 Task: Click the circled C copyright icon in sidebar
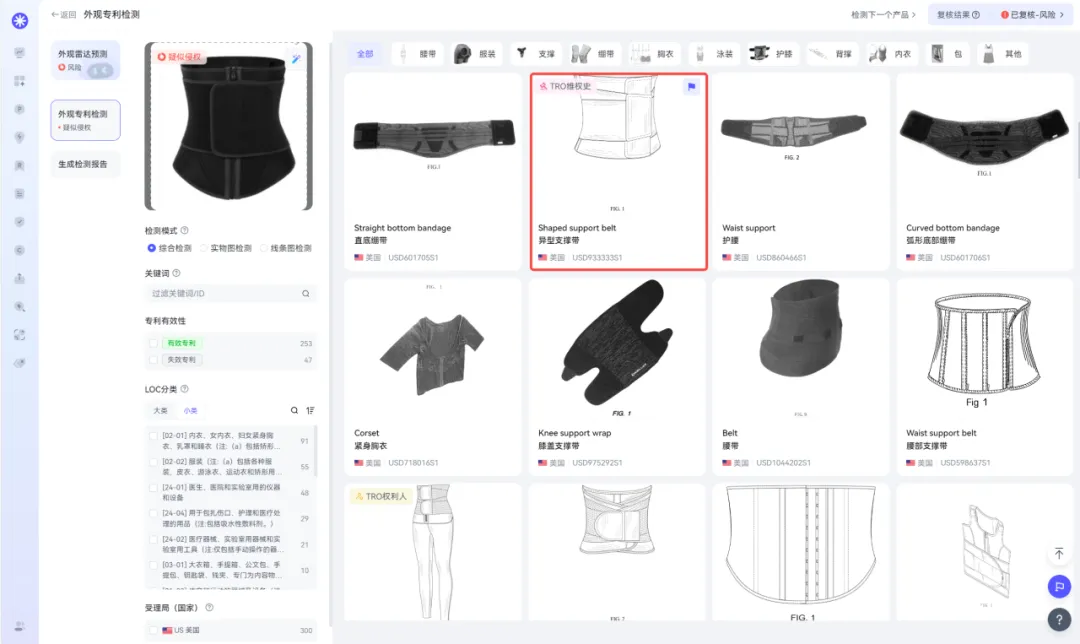tap(19, 250)
